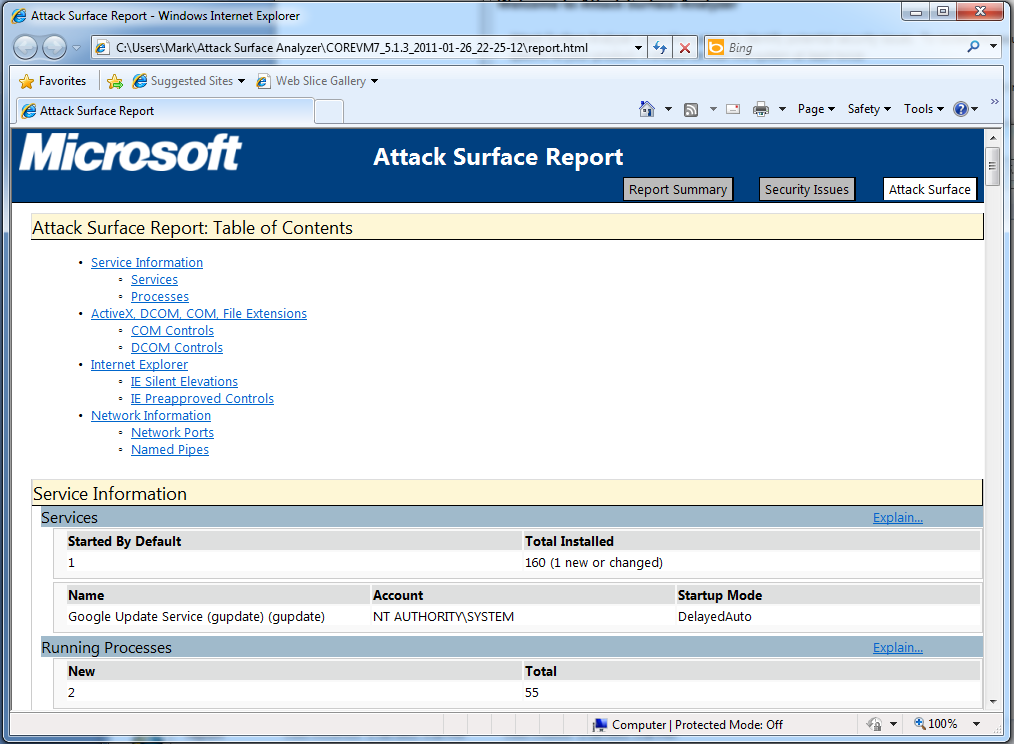
Task: Click the status bar security icon
Action: (x=874, y=724)
